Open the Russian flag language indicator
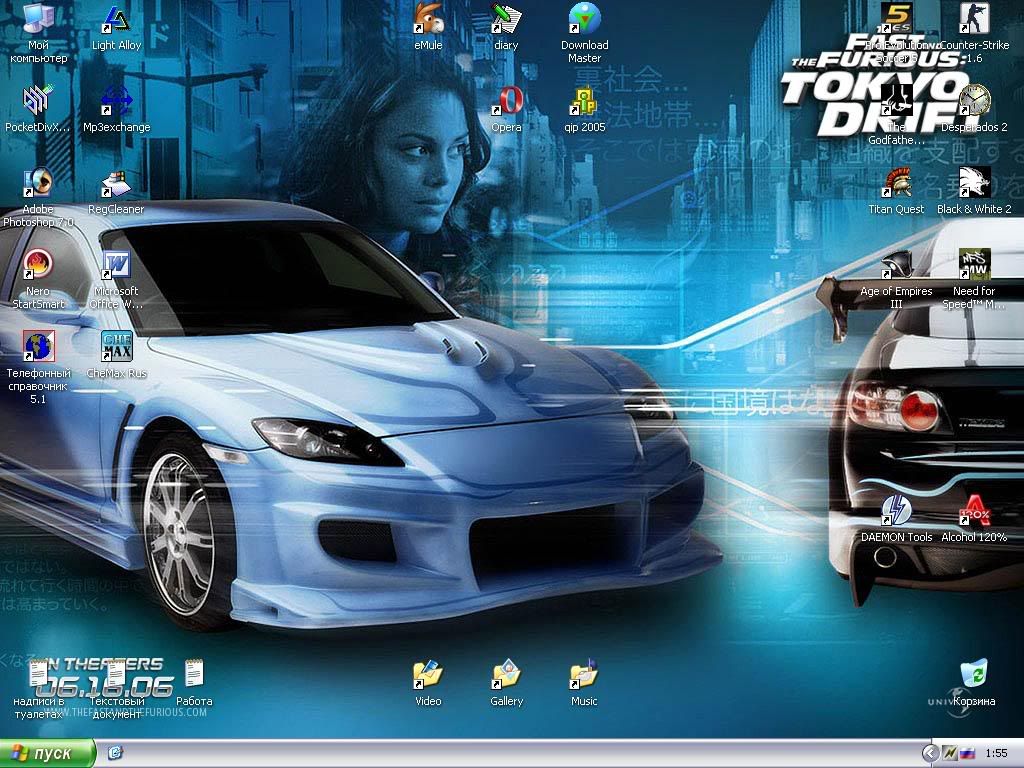The width and height of the screenshot is (1024, 768). tap(967, 754)
